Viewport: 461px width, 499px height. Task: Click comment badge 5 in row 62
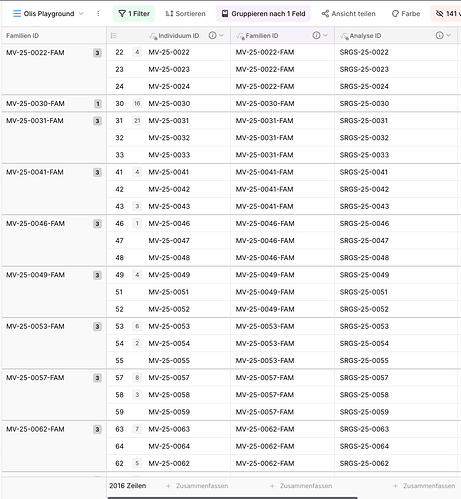pyautogui.click(x=137, y=463)
